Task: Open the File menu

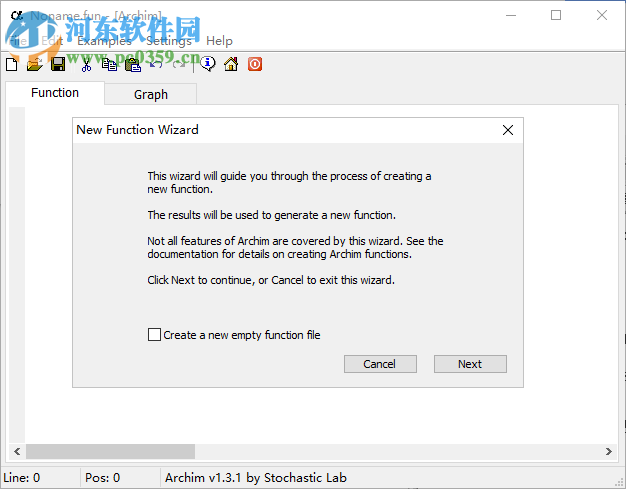Action: point(18,41)
